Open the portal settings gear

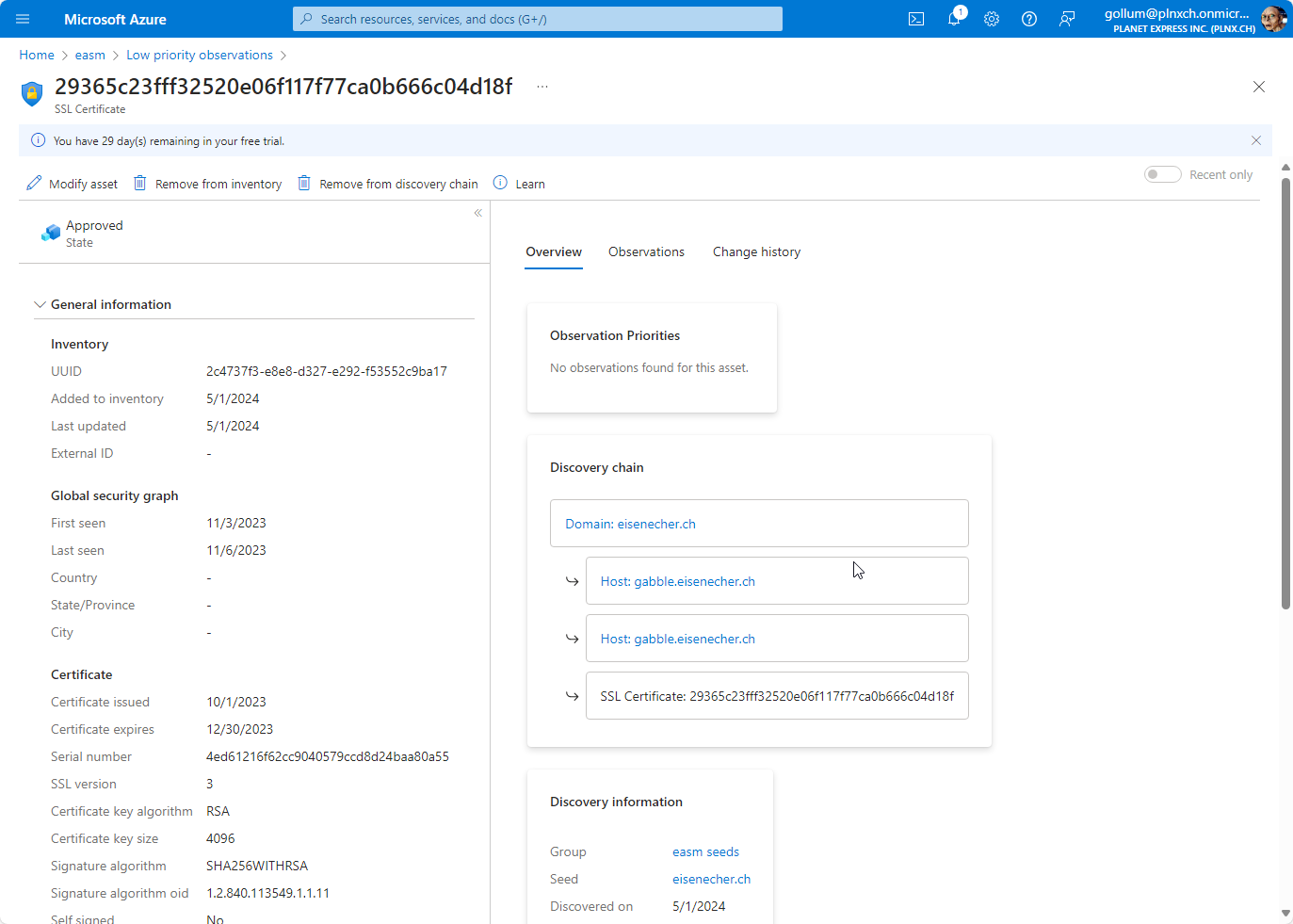click(x=991, y=19)
